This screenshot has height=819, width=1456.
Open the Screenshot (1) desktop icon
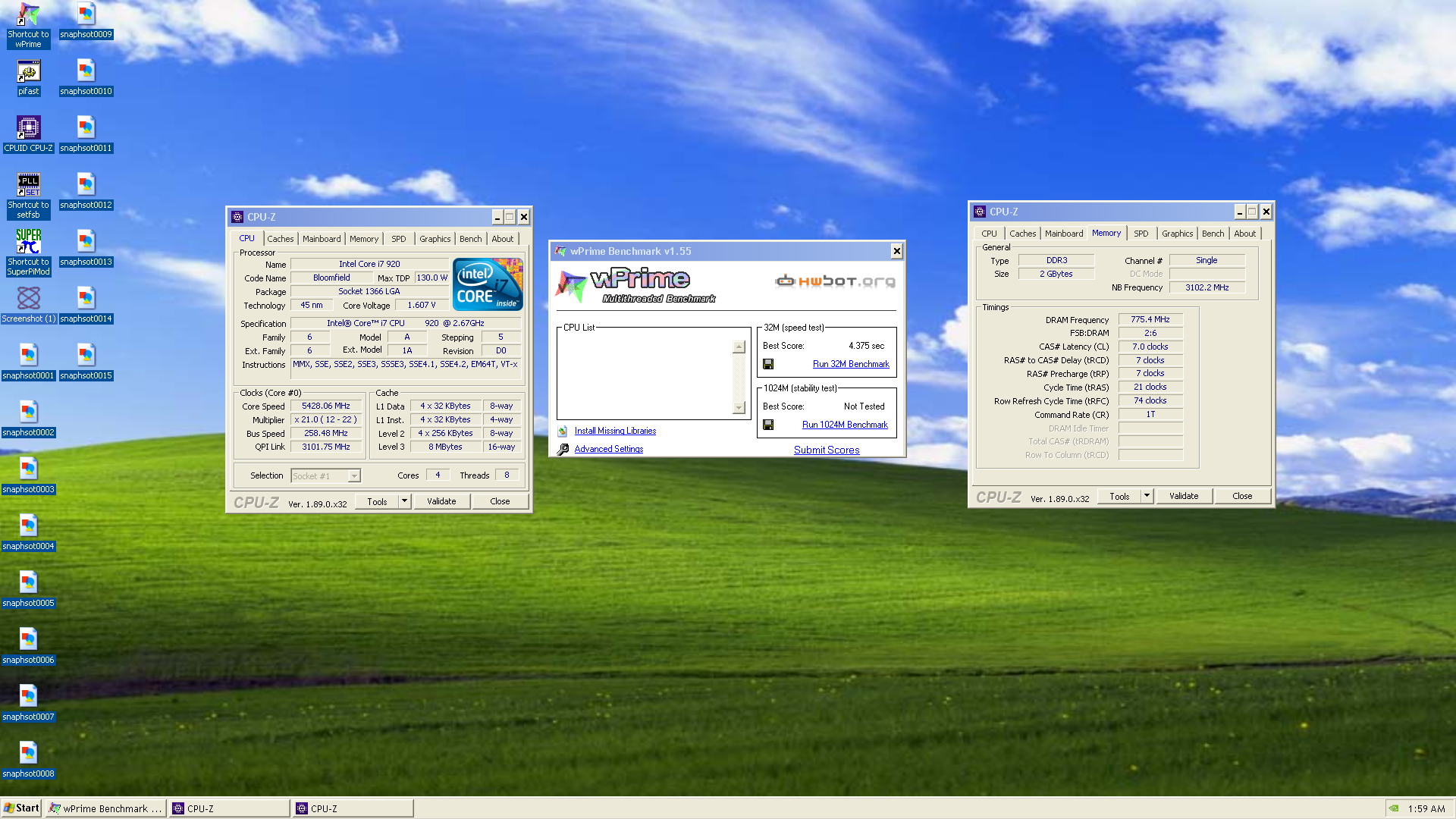click(28, 305)
